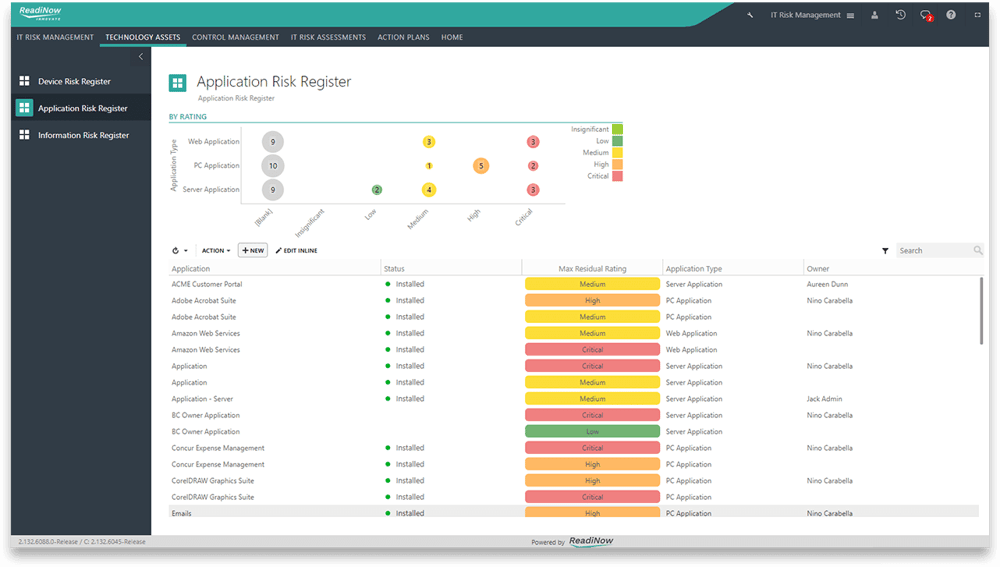Click into the Search input field

click(x=934, y=250)
